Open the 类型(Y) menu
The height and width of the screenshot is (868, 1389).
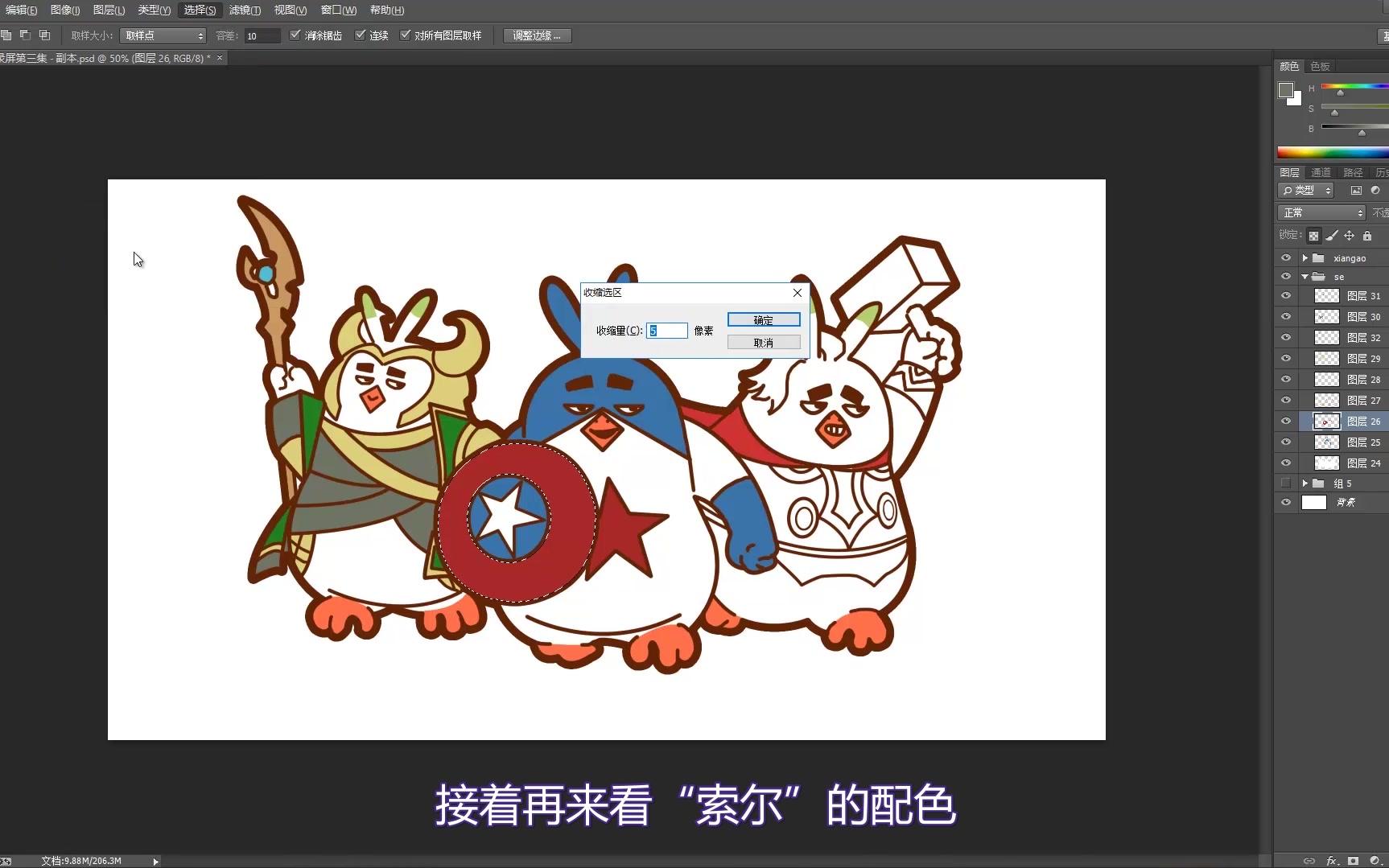(x=154, y=10)
